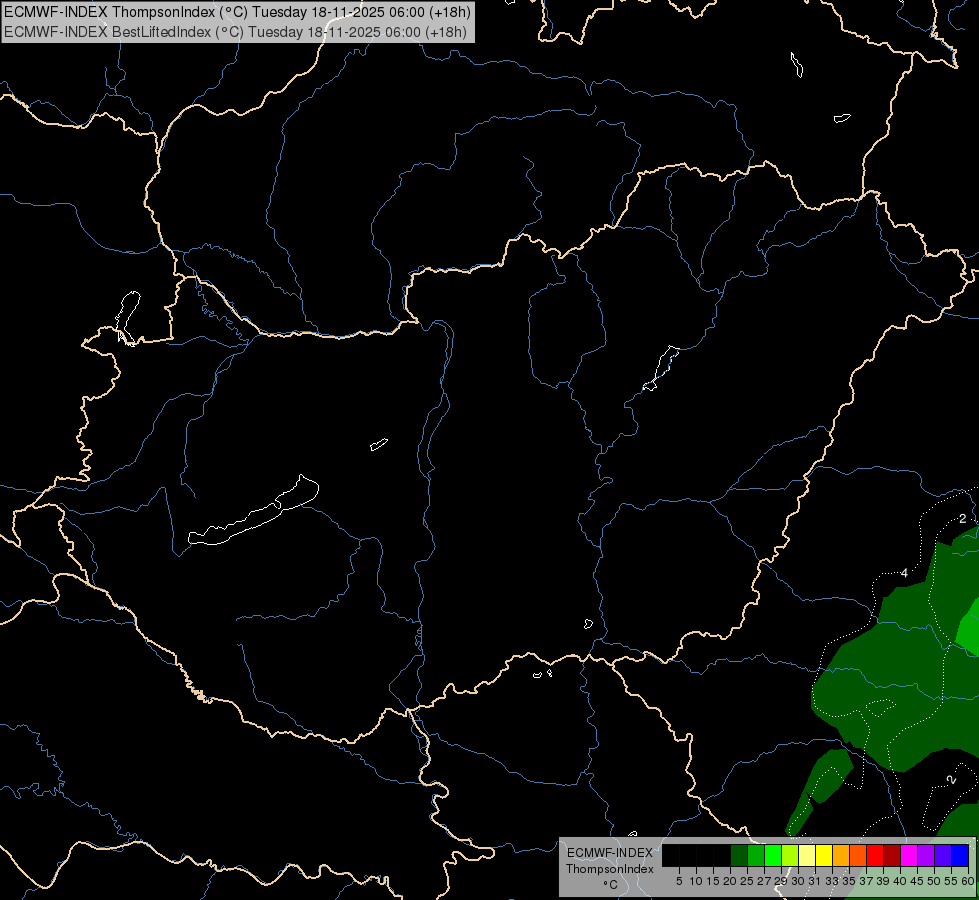Click legend tick value '60'
The width and height of the screenshot is (979, 900).
(967, 881)
